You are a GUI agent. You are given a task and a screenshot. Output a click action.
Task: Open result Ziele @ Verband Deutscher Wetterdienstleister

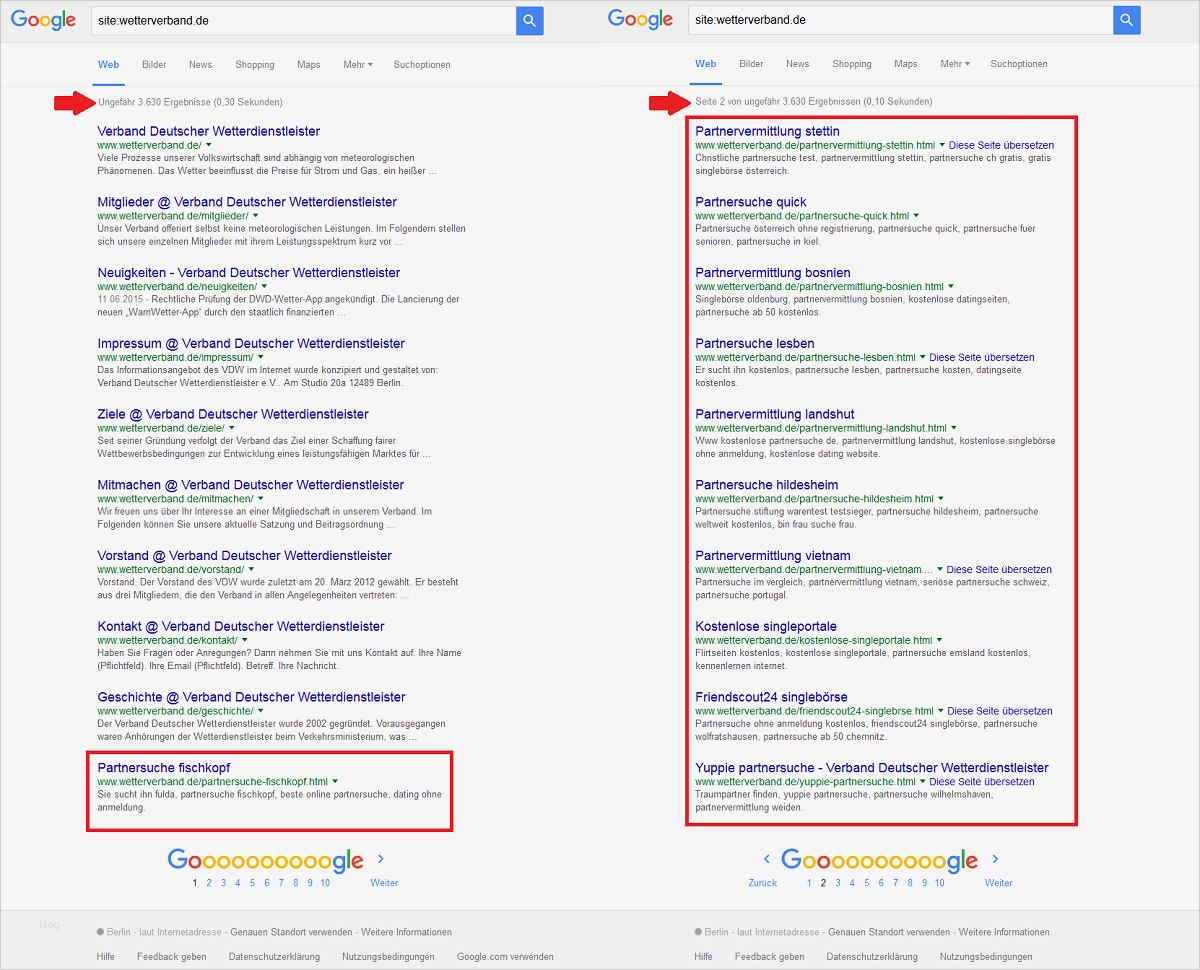pos(233,414)
